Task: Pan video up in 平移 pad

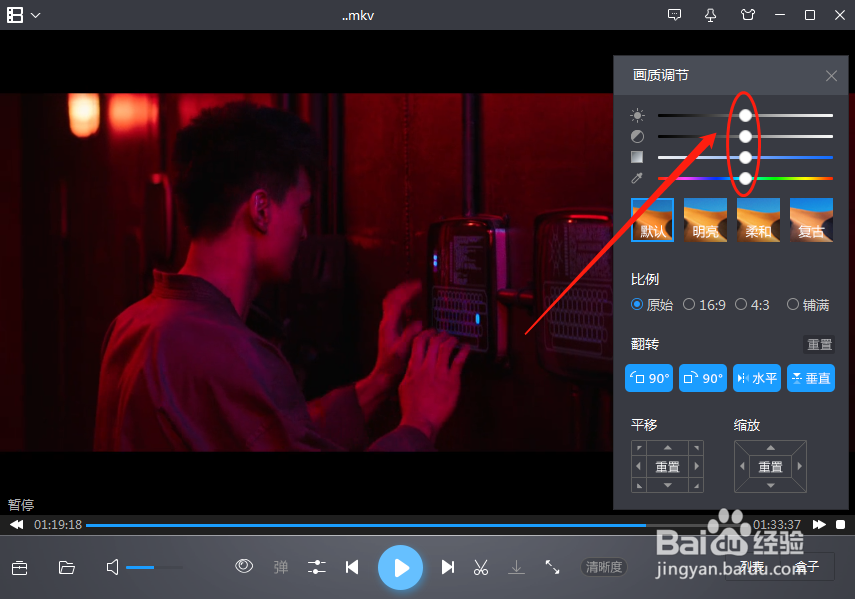Action: (667, 447)
